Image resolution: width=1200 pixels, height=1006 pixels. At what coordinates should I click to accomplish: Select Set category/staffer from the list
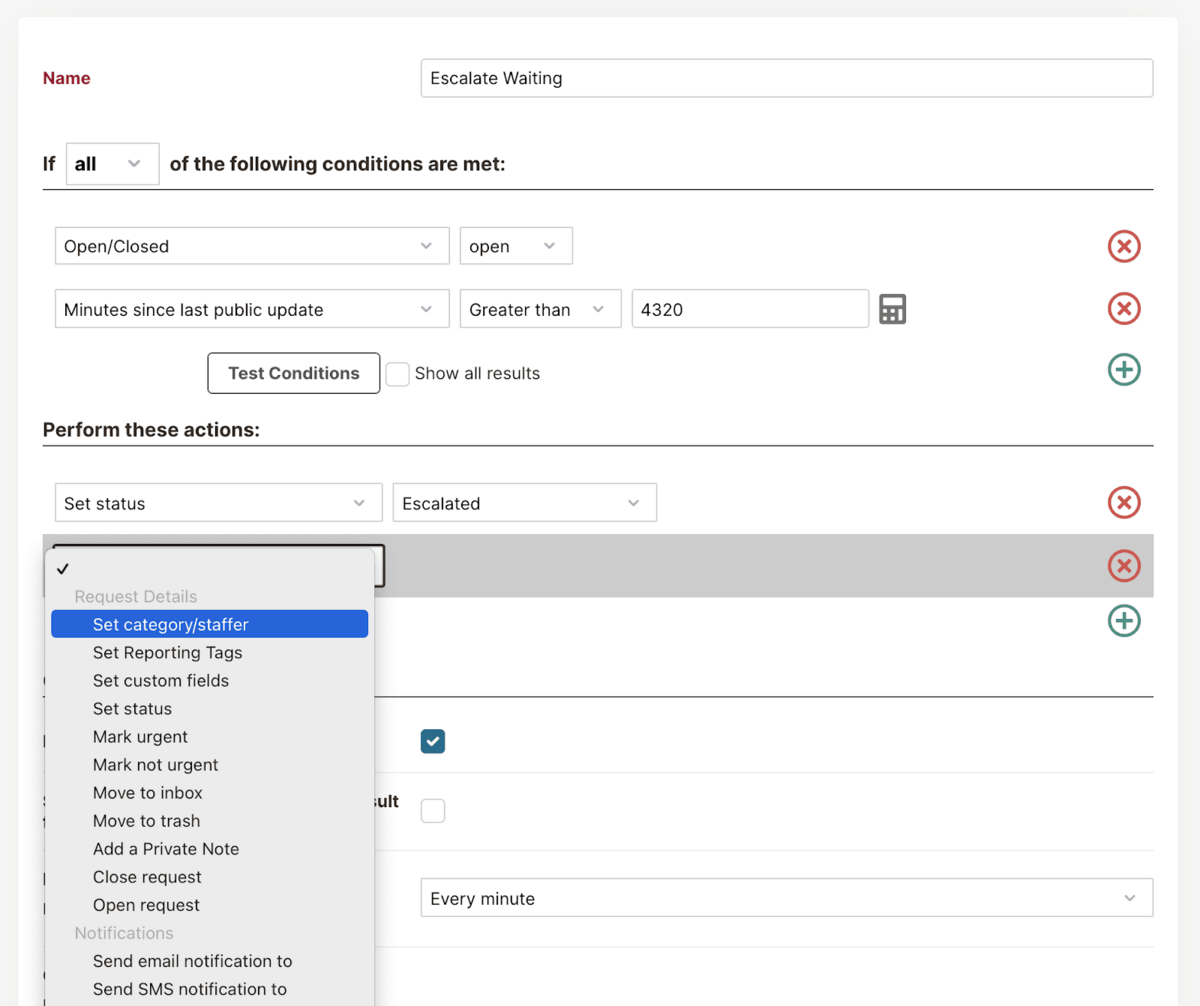(x=171, y=625)
